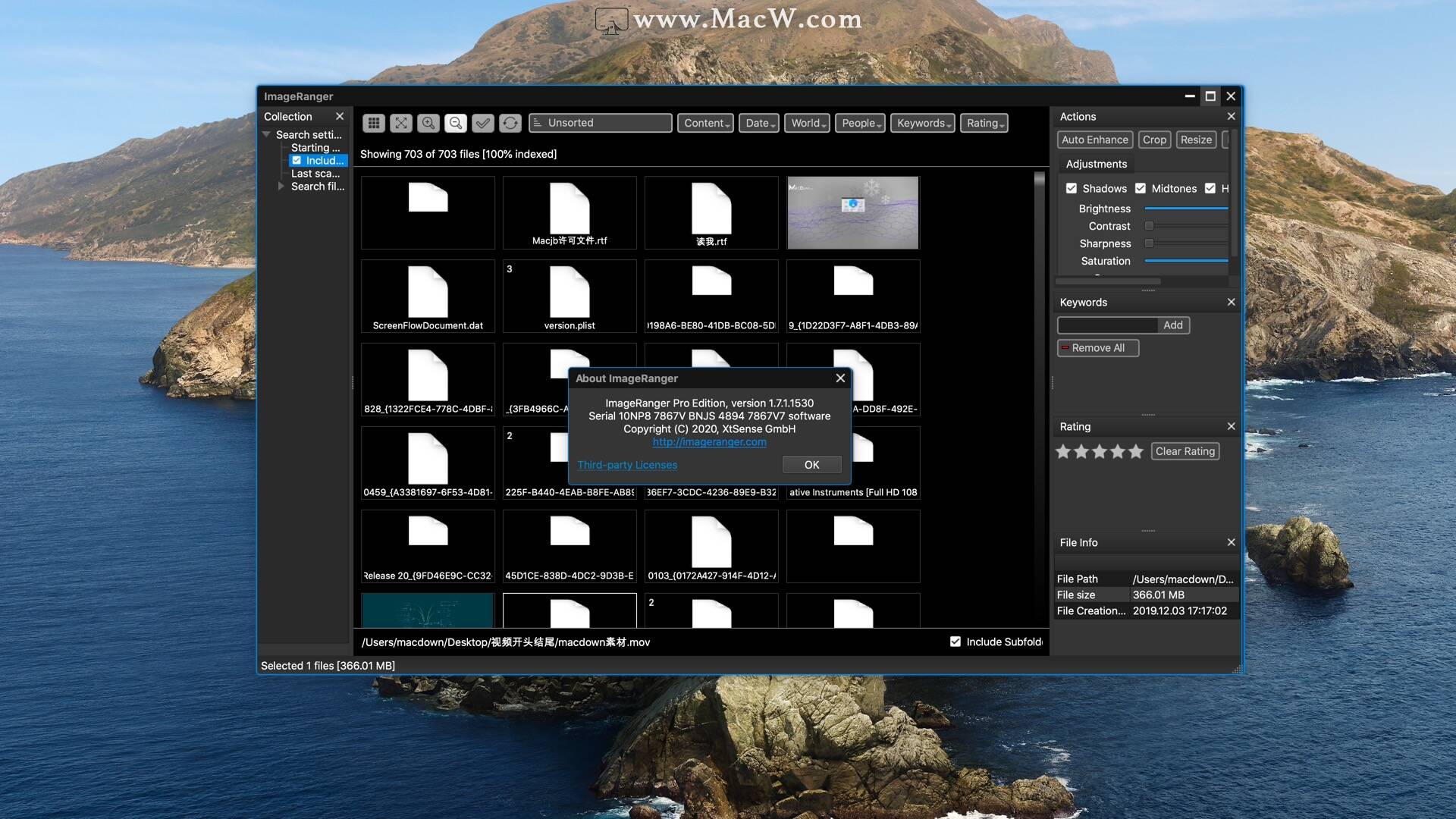Click the Actions panel horizontal scrollbar

coord(1108,281)
